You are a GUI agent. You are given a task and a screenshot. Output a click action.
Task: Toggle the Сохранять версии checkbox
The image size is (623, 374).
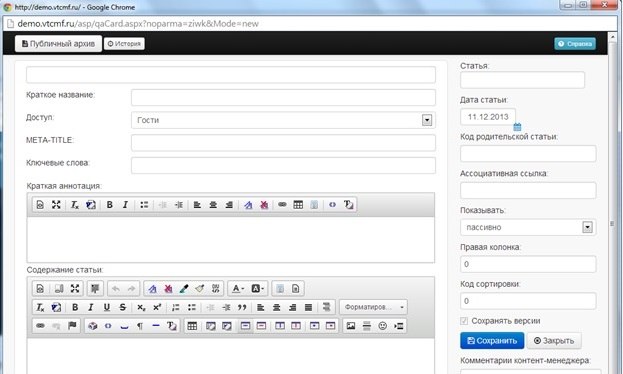(464, 321)
